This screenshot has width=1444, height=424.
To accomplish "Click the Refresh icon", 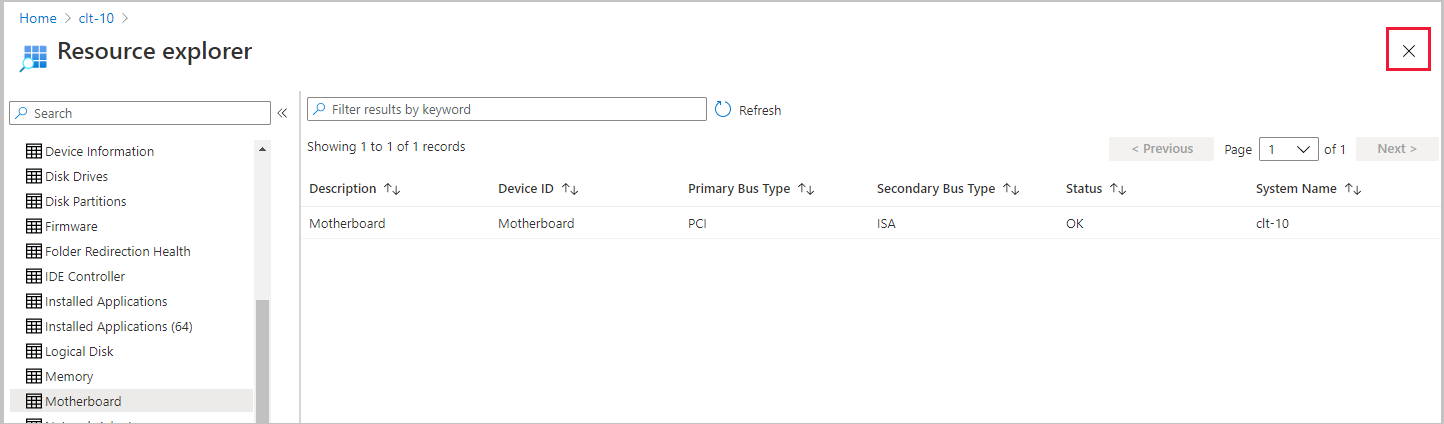I will click(x=724, y=110).
